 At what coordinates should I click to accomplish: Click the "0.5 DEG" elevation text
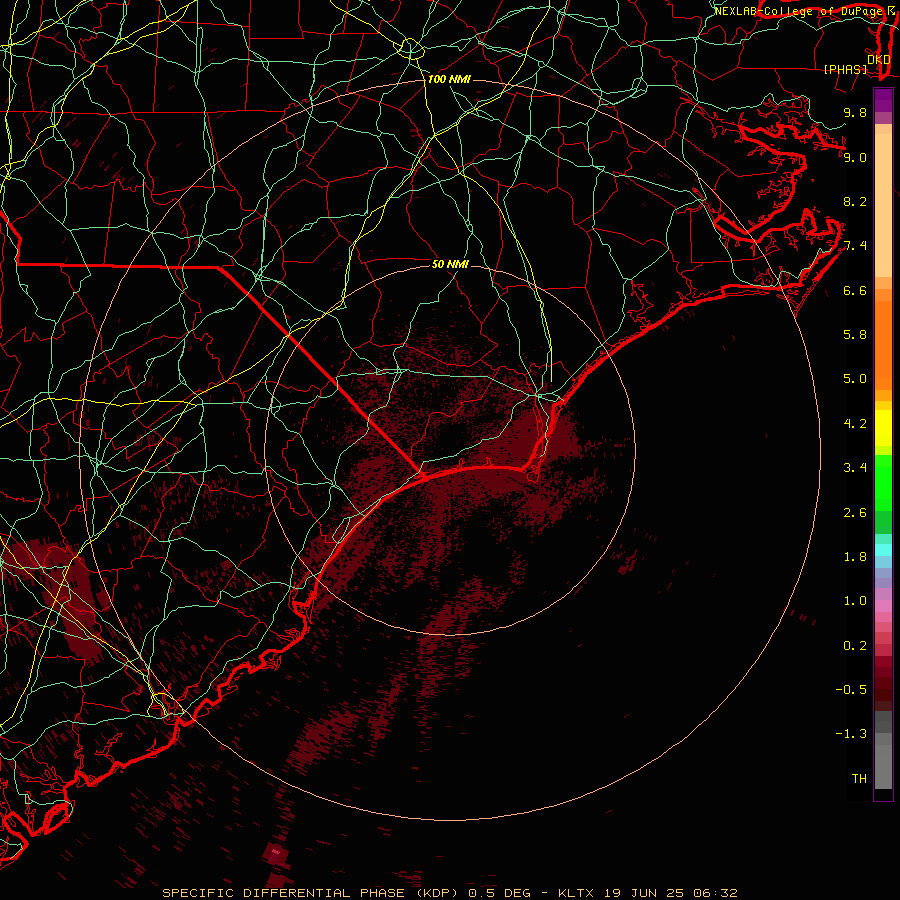501,893
